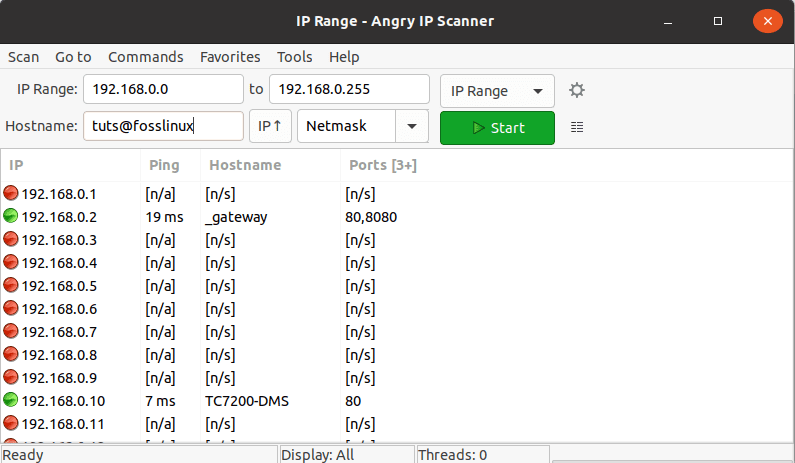Click the red status dot for 192.168.0.6

pyautogui.click(x=11, y=308)
